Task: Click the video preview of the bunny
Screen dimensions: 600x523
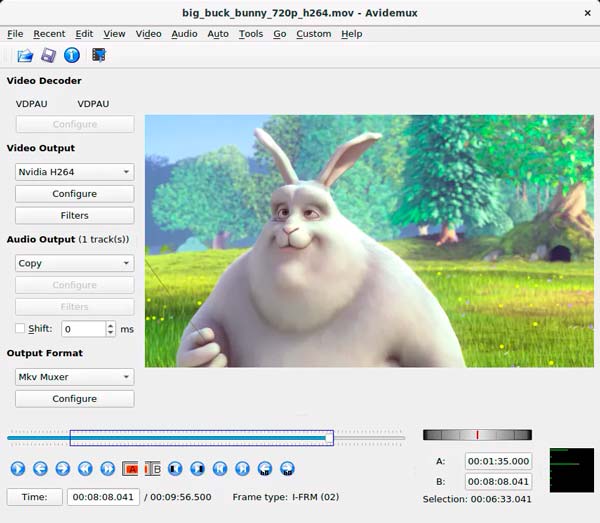Action: (x=369, y=241)
